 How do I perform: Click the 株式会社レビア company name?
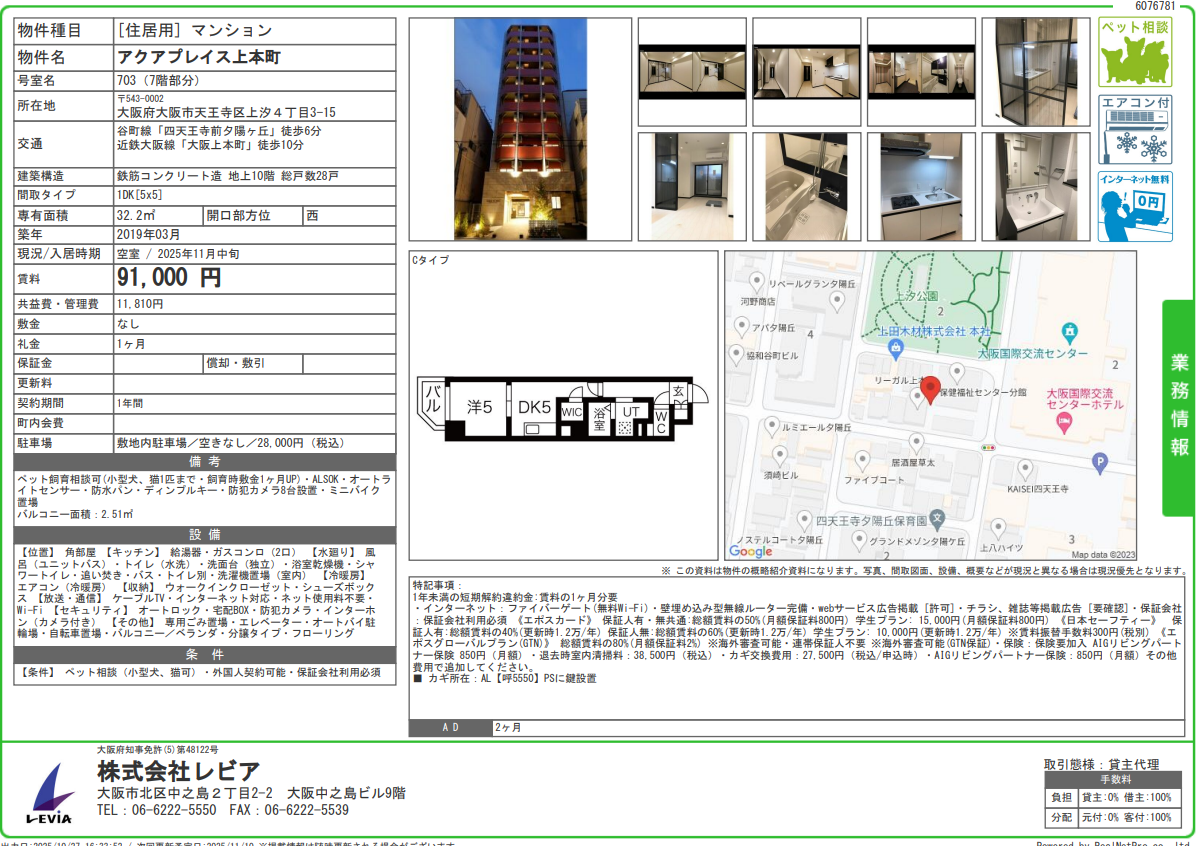click(x=179, y=771)
